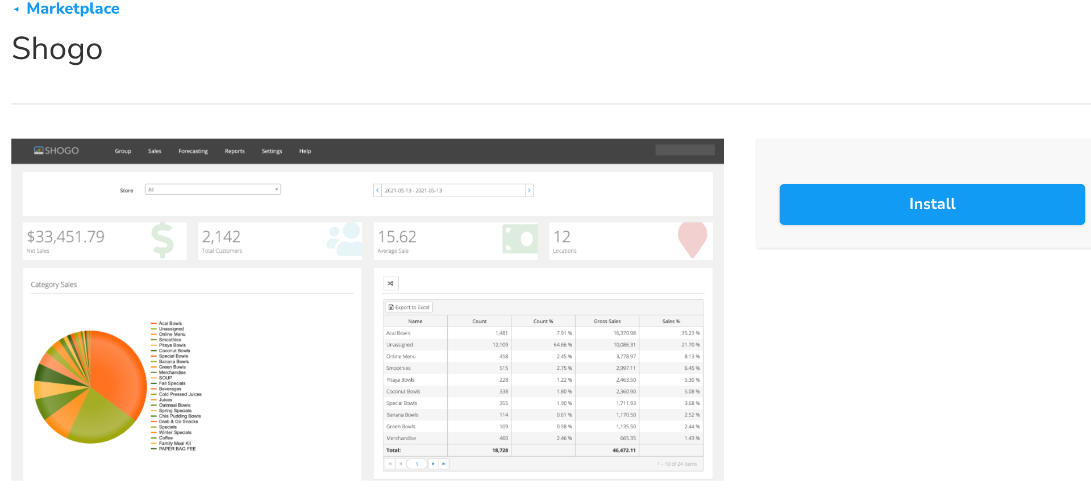Click the next date range arrow

tap(529, 190)
